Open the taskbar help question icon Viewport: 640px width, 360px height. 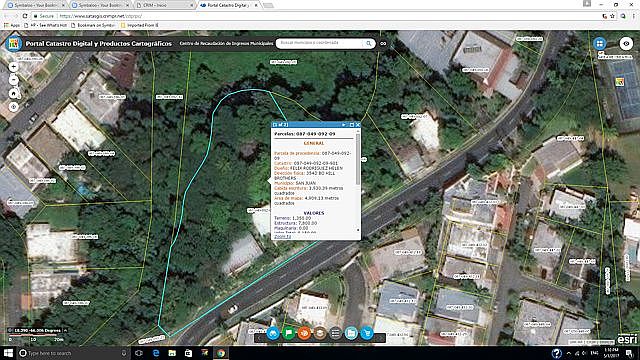point(556,353)
